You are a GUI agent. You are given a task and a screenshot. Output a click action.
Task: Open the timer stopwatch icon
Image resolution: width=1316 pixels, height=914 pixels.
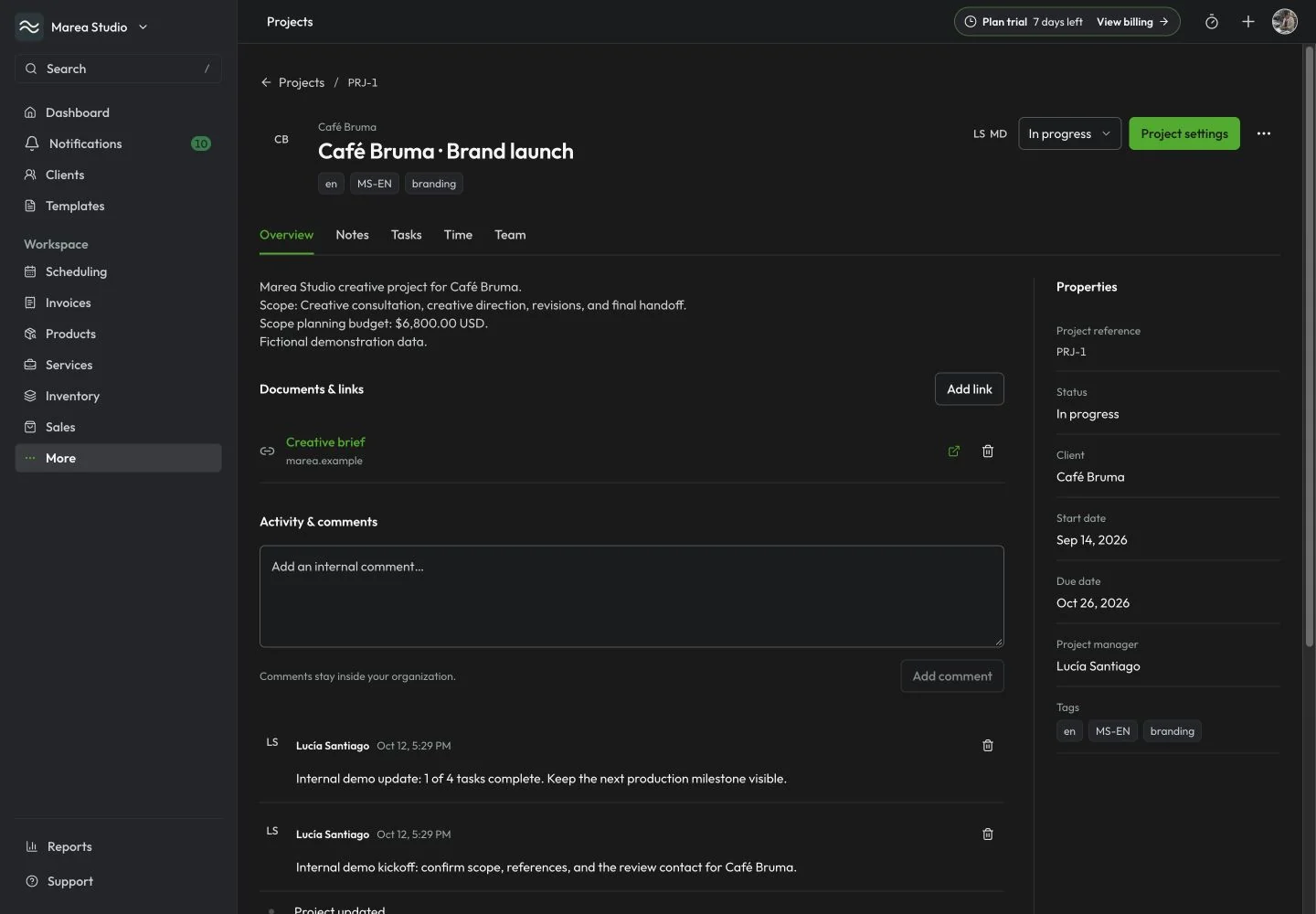(x=1212, y=22)
